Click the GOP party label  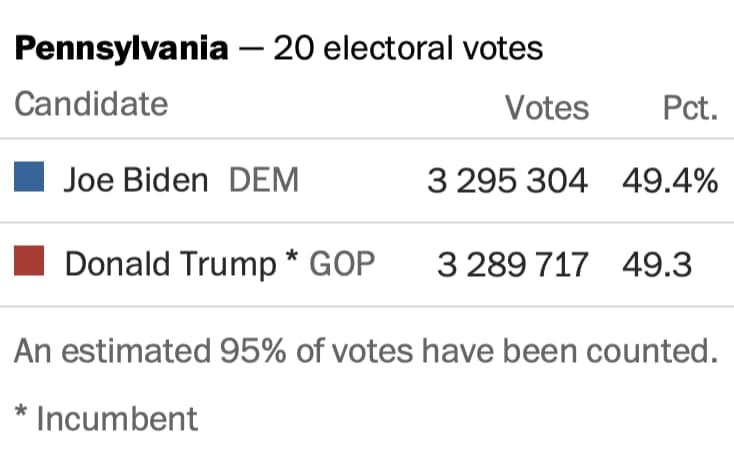coord(342,264)
